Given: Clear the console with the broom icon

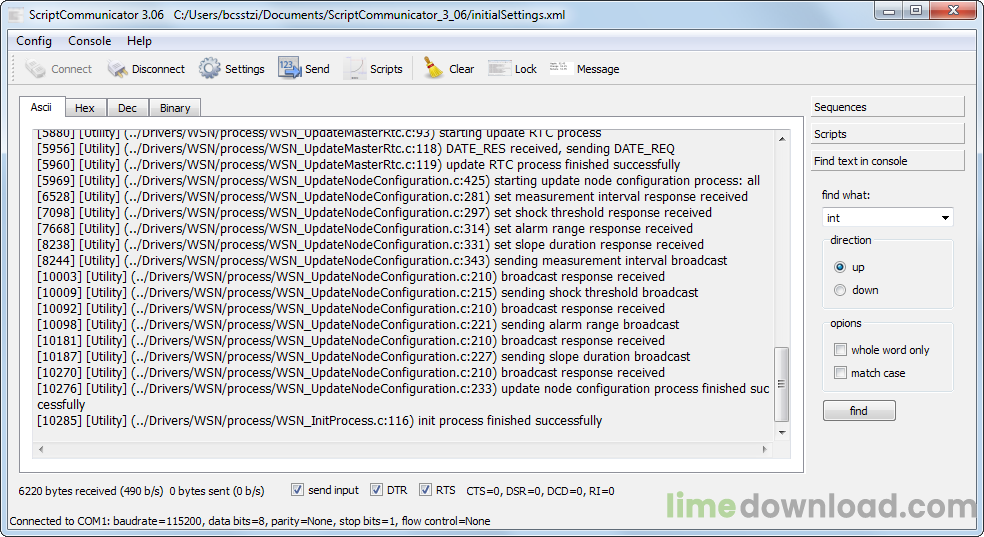Looking at the screenshot, I should point(433,69).
